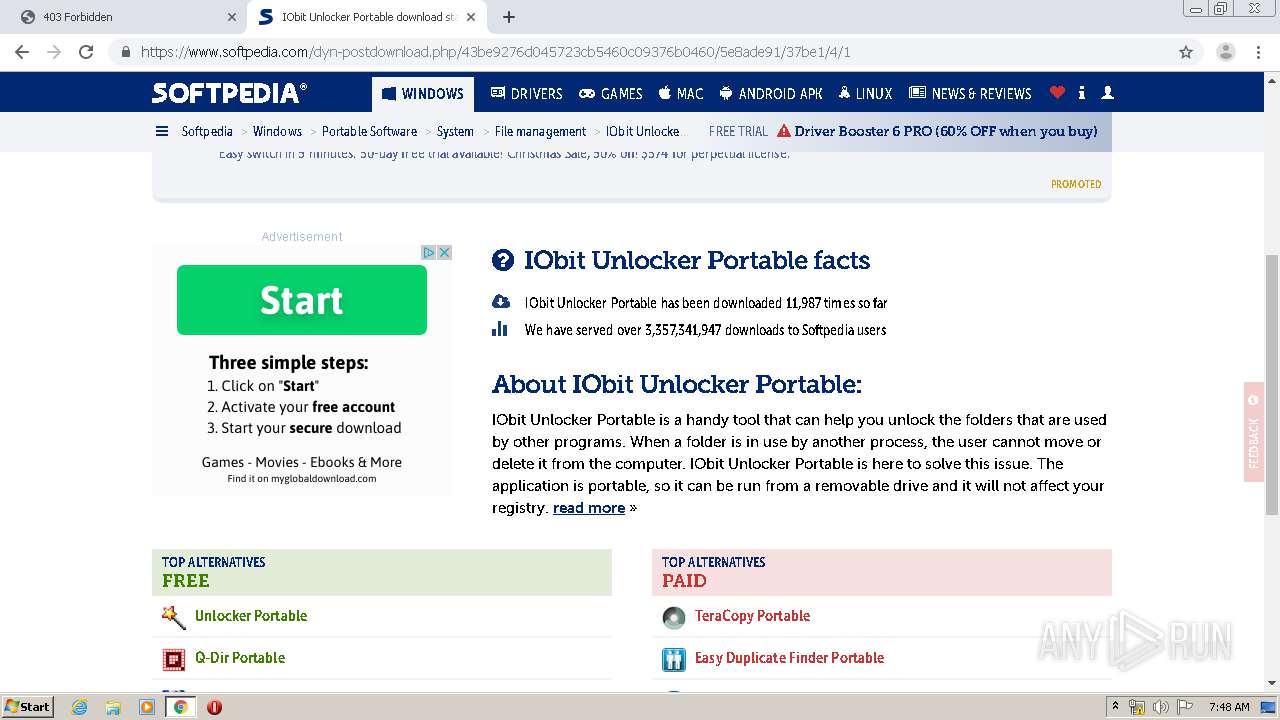Open the ANDROID APK section
The image size is (1280, 720).
(771, 93)
